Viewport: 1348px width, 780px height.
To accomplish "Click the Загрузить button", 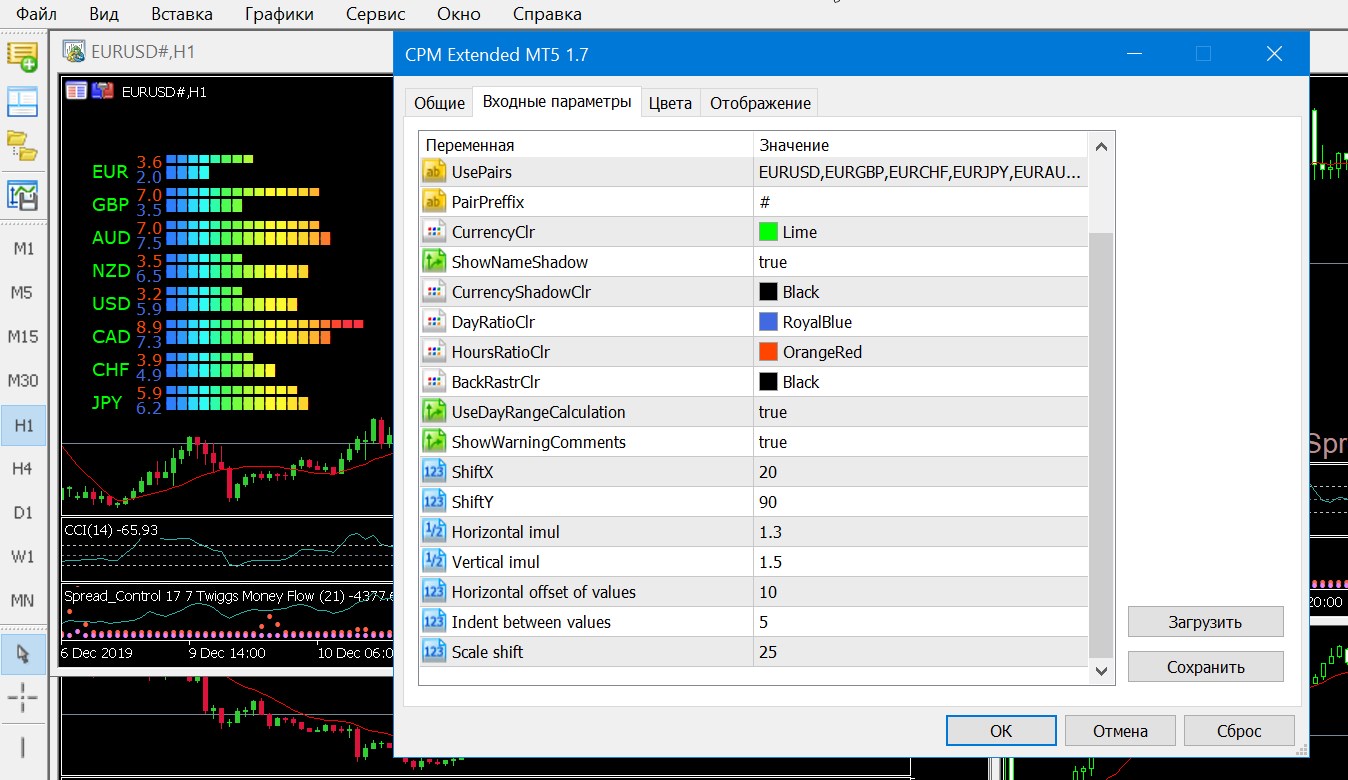I will 1205,622.
